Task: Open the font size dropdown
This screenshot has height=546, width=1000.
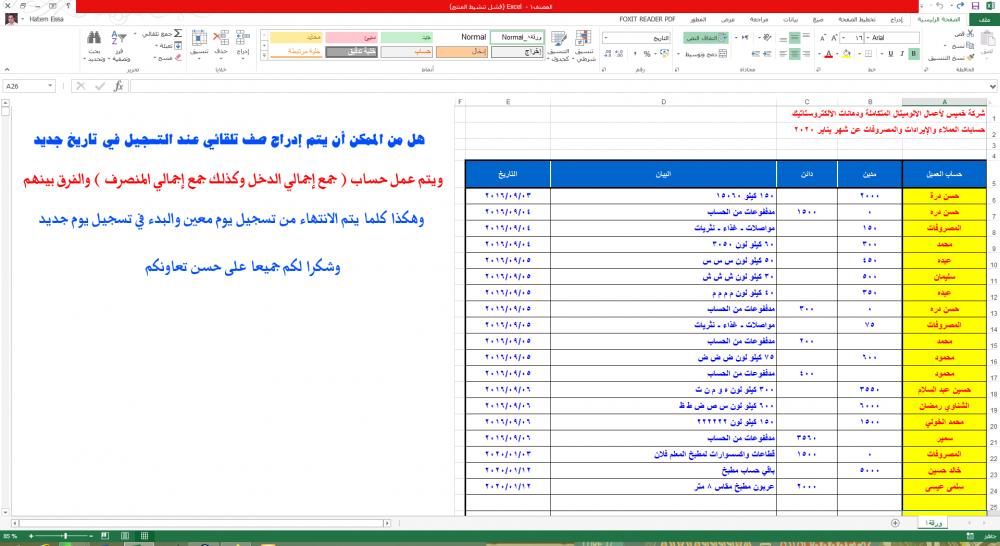Action: pos(844,38)
